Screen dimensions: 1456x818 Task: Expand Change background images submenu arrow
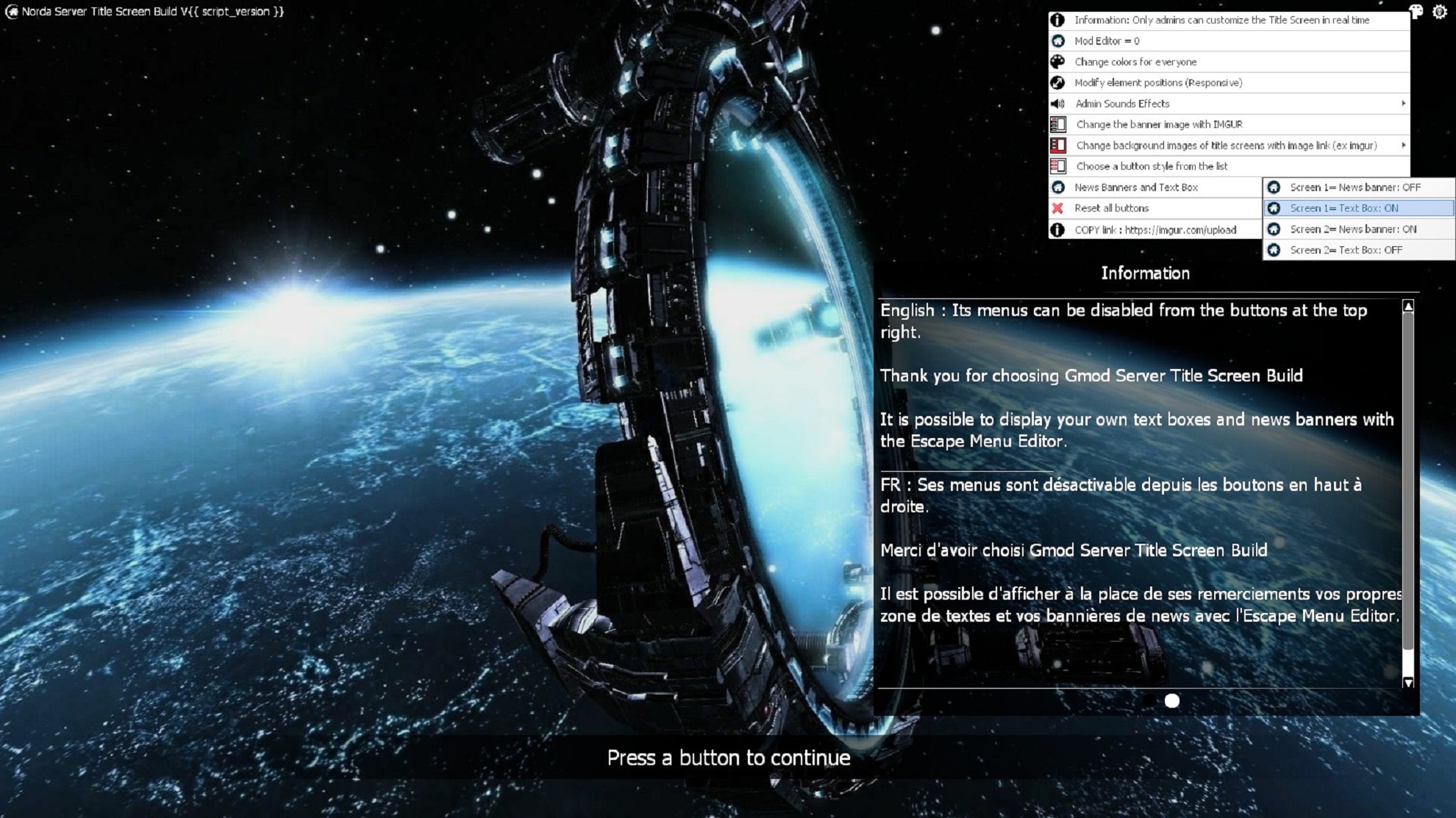click(x=1403, y=146)
